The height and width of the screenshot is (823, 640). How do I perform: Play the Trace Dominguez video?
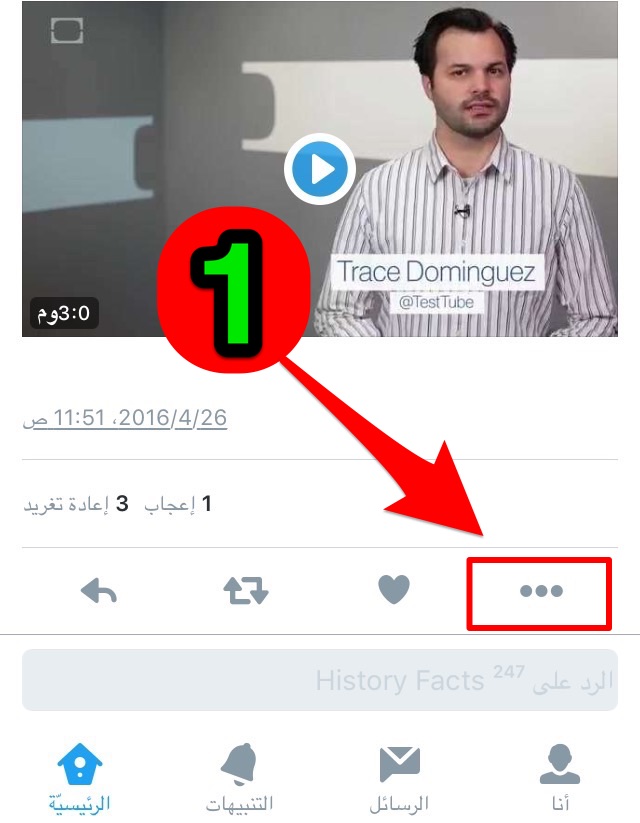pos(320,169)
